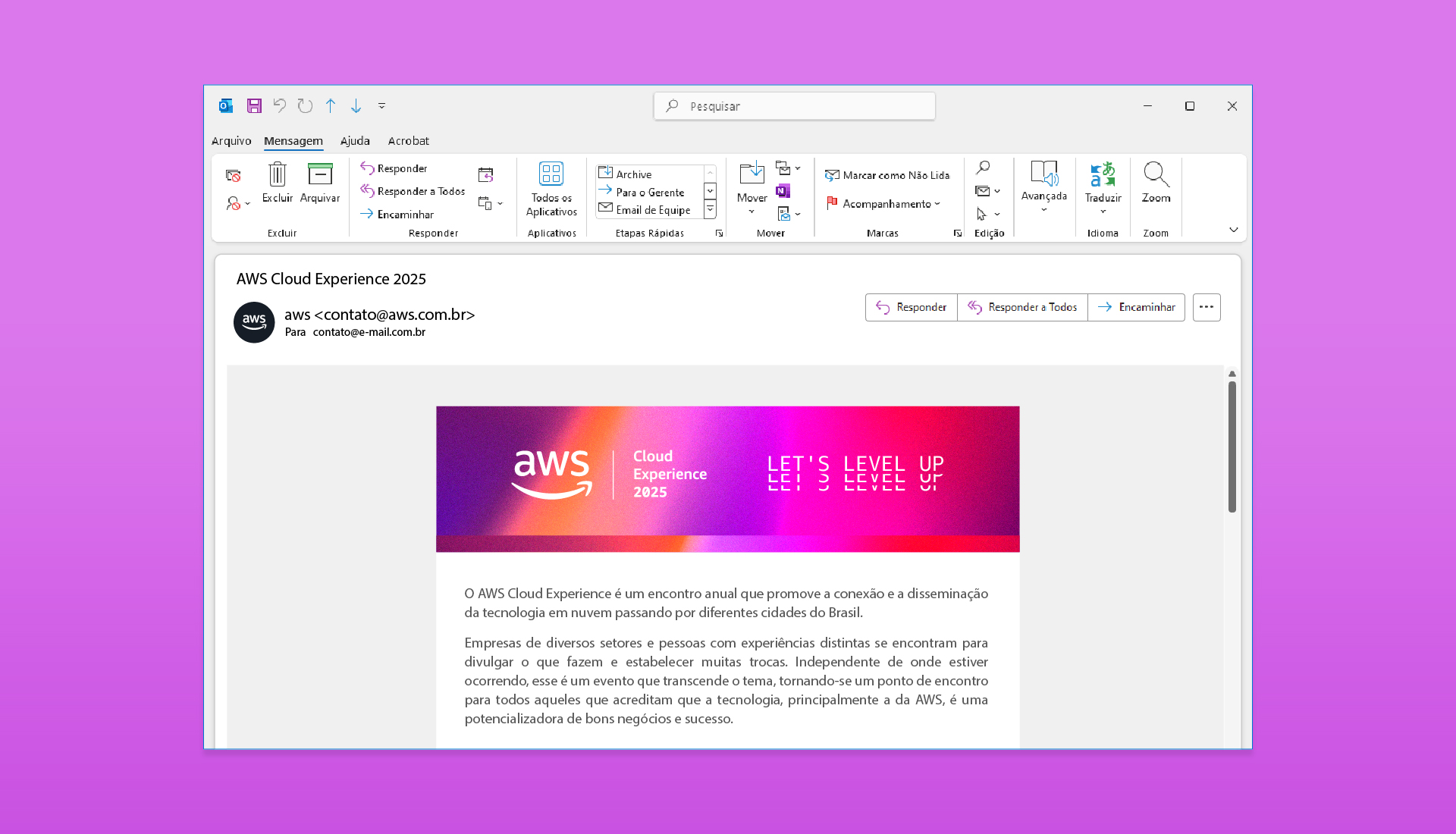
Task: Click Encaminhar button in message header
Action: click(1136, 307)
